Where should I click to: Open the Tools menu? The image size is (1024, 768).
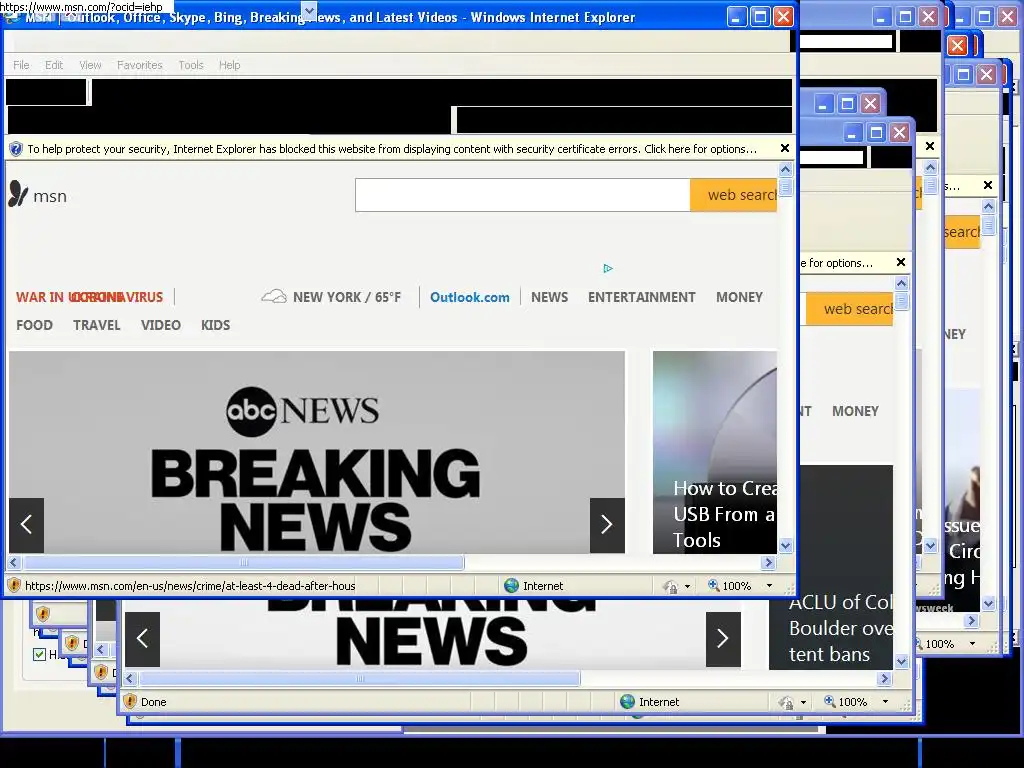click(x=191, y=65)
